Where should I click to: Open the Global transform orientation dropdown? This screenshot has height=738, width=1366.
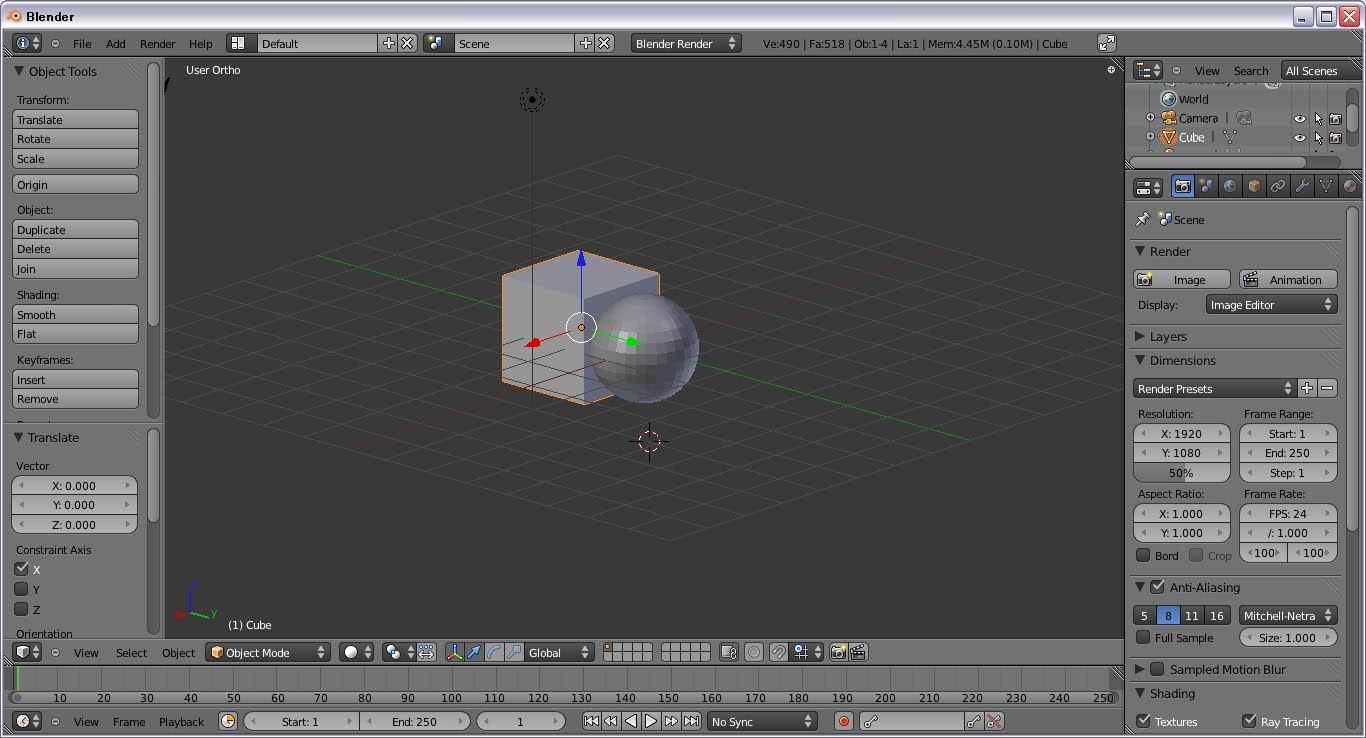pyautogui.click(x=557, y=652)
